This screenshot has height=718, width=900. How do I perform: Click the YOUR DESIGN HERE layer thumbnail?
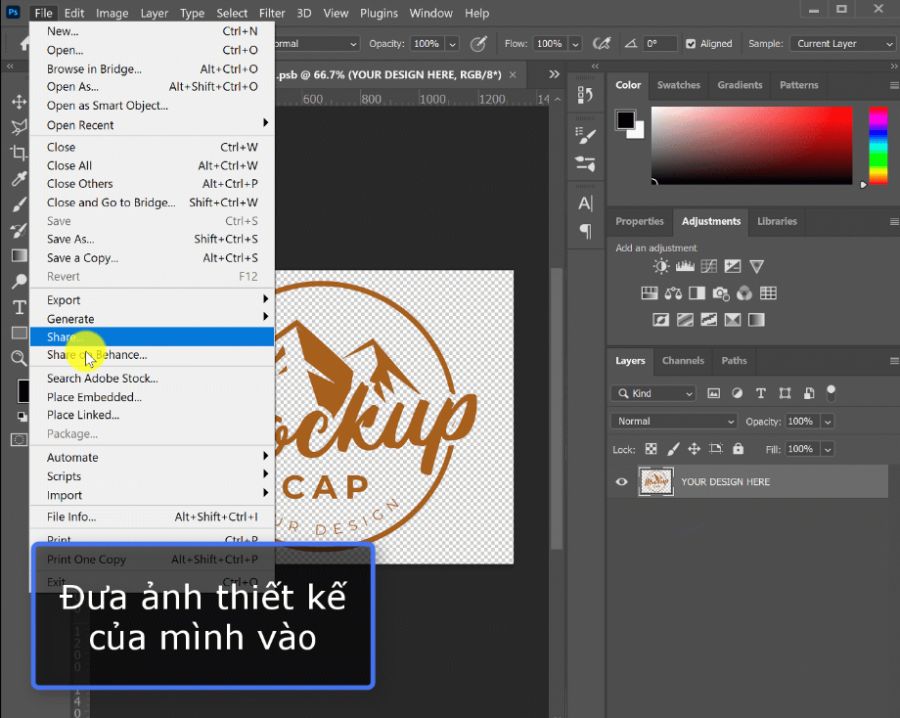[x=655, y=482]
